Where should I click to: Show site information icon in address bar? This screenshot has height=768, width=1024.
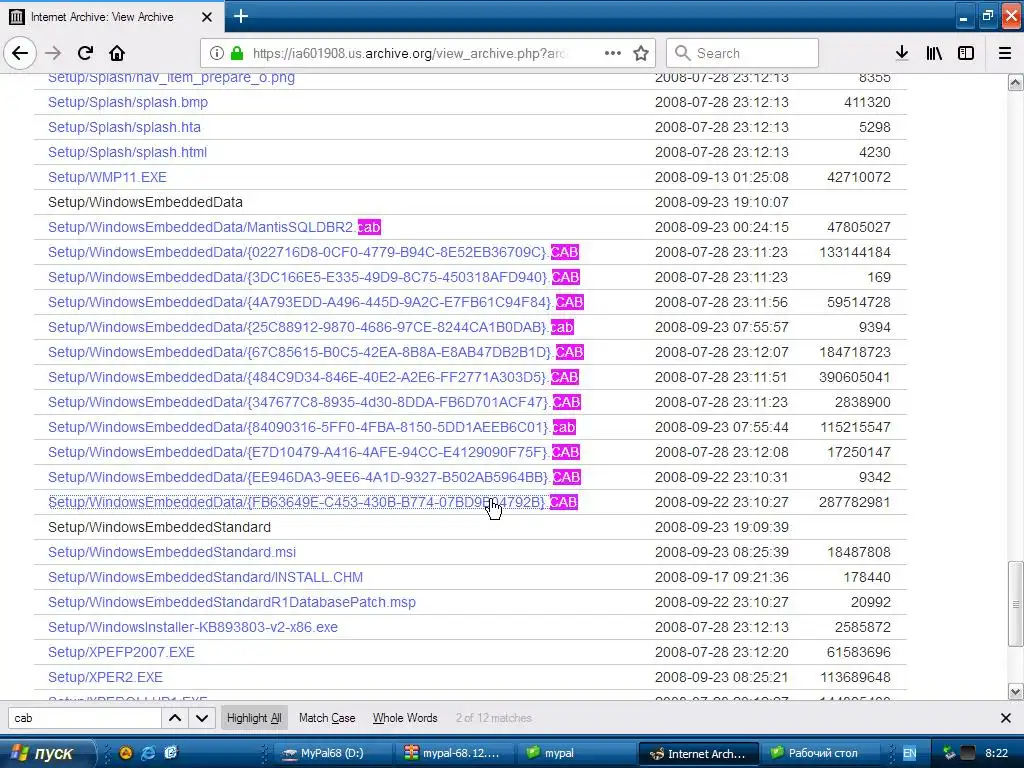click(x=216, y=53)
